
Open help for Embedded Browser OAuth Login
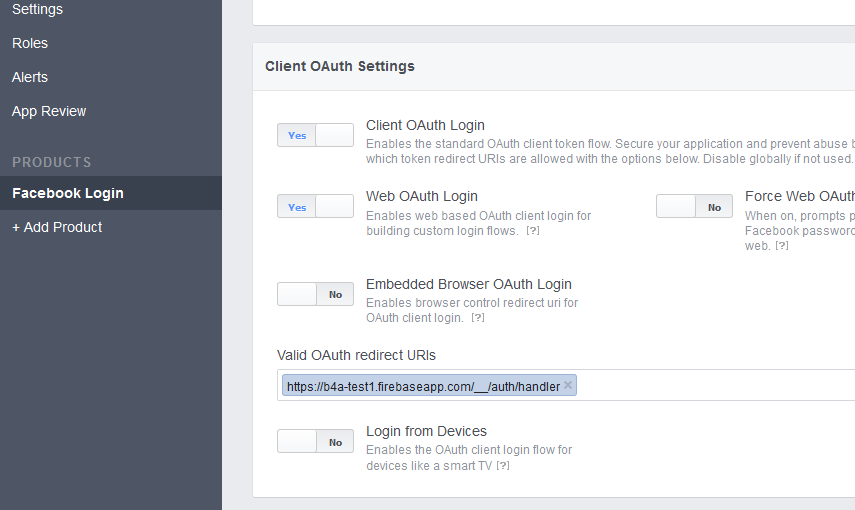478,318
